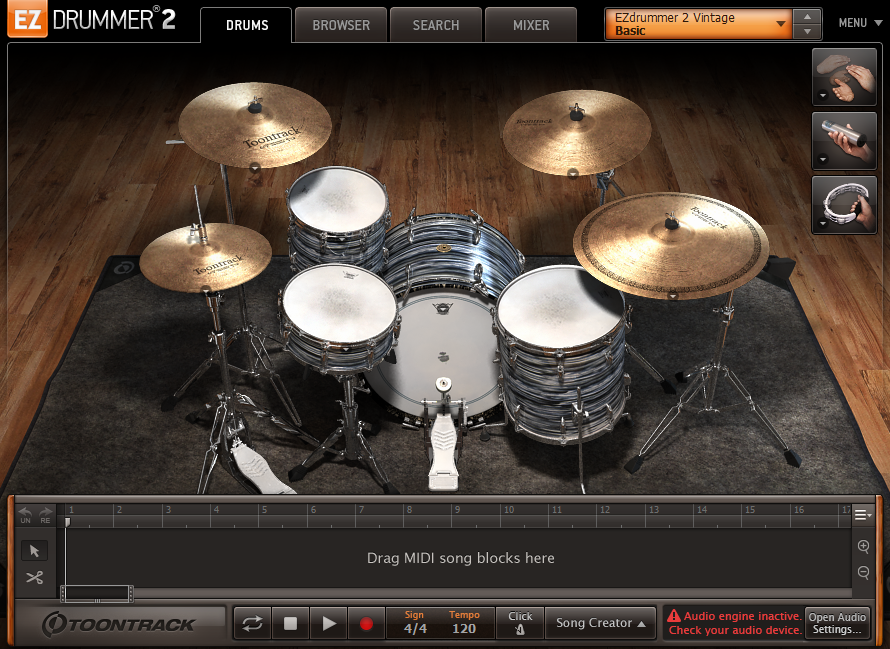Click the timeline overview scroll handle

click(96, 593)
